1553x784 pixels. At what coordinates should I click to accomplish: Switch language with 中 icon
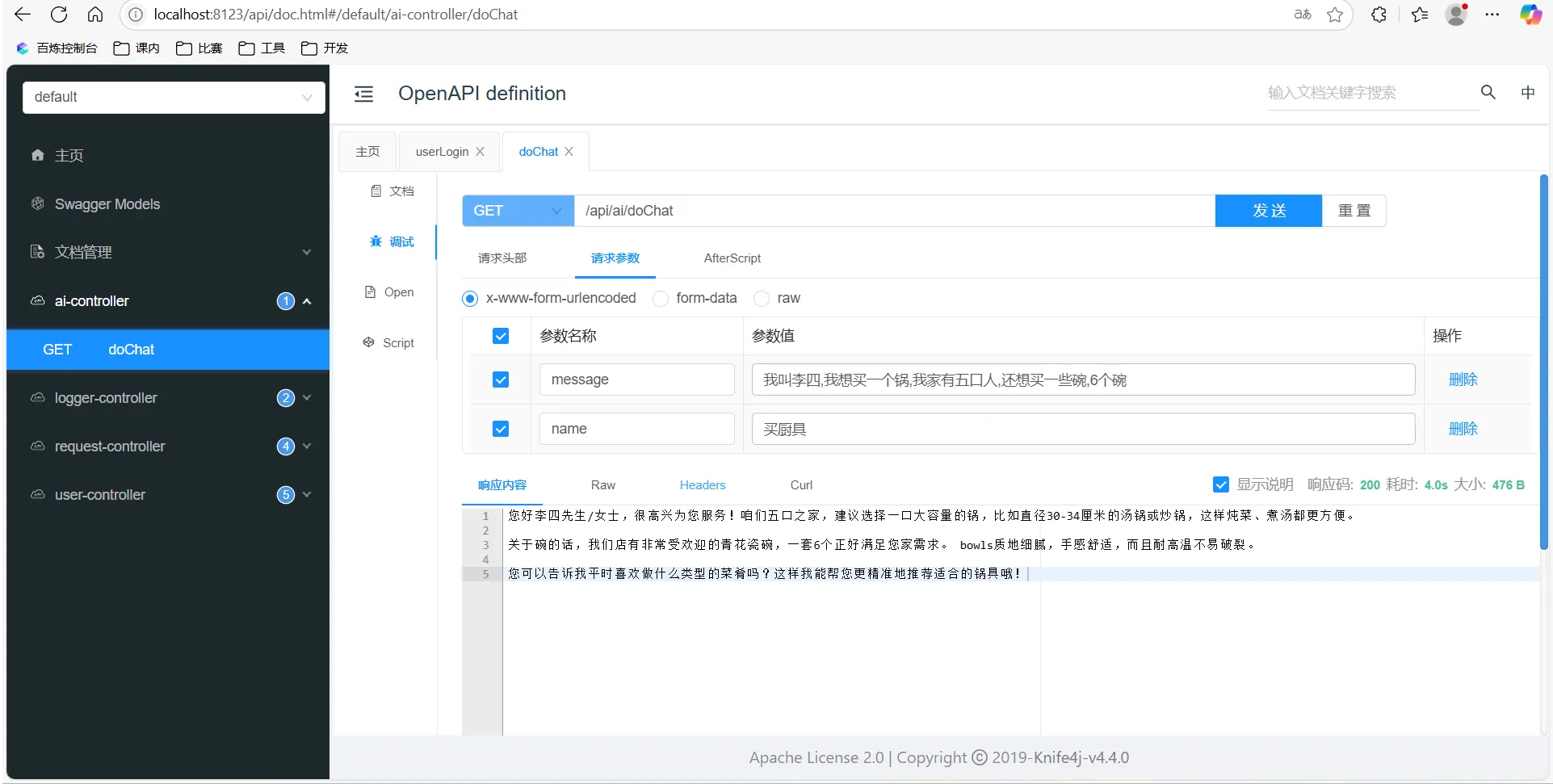click(x=1528, y=92)
